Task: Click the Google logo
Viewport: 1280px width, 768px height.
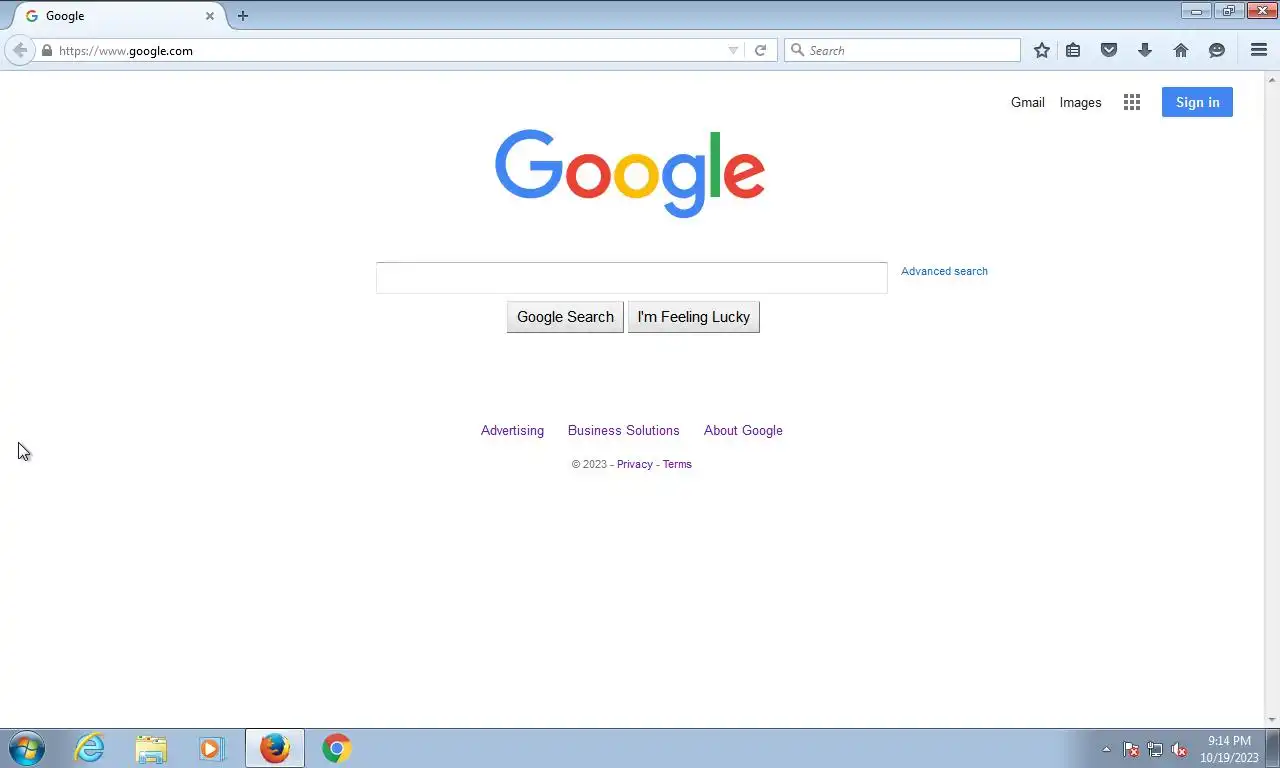Action: (630, 173)
